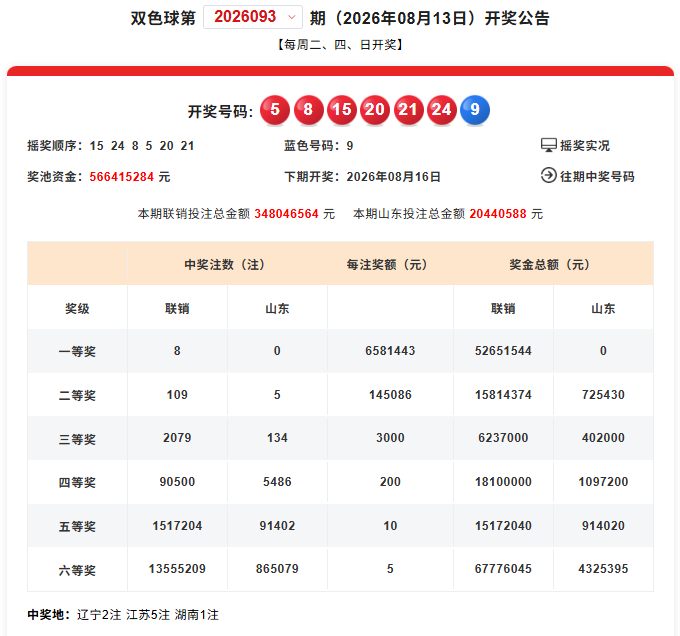Image resolution: width=680 pixels, height=636 pixels.
Task: Select Shandong third prize count 134
Action: click(277, 437)
